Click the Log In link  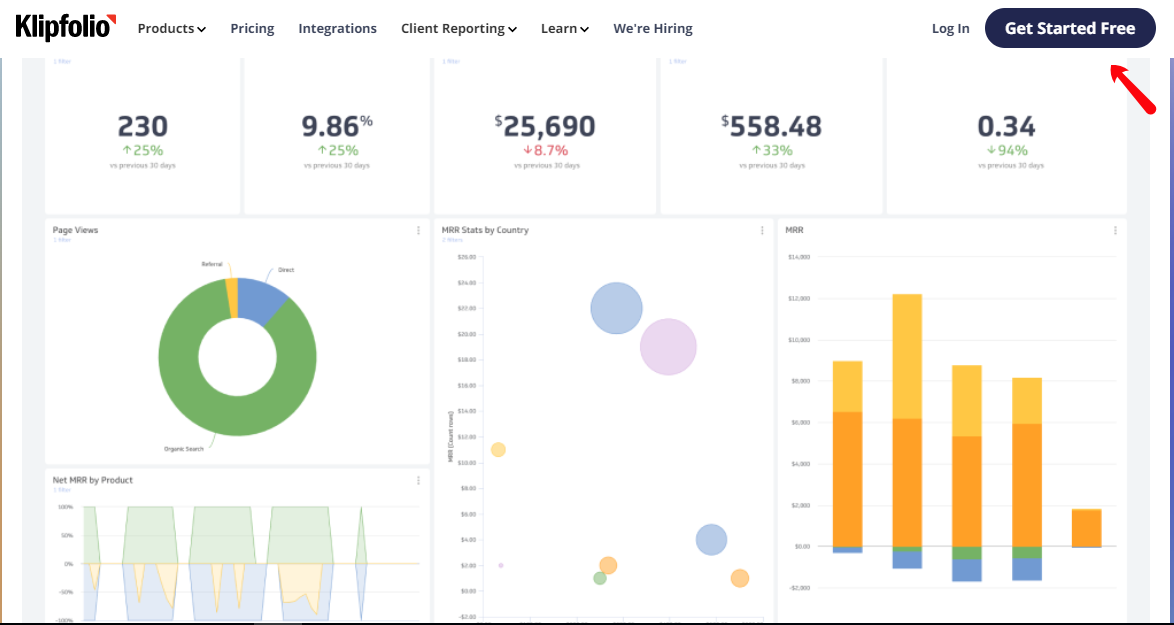point(950,29)
